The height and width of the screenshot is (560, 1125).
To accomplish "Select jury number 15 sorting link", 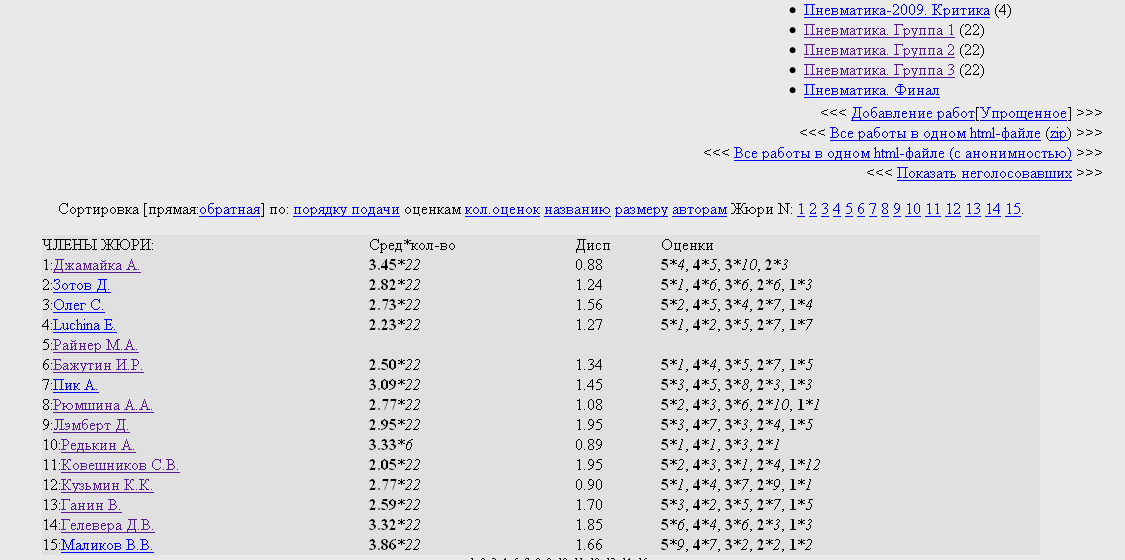I will (x=1013, y=209).
